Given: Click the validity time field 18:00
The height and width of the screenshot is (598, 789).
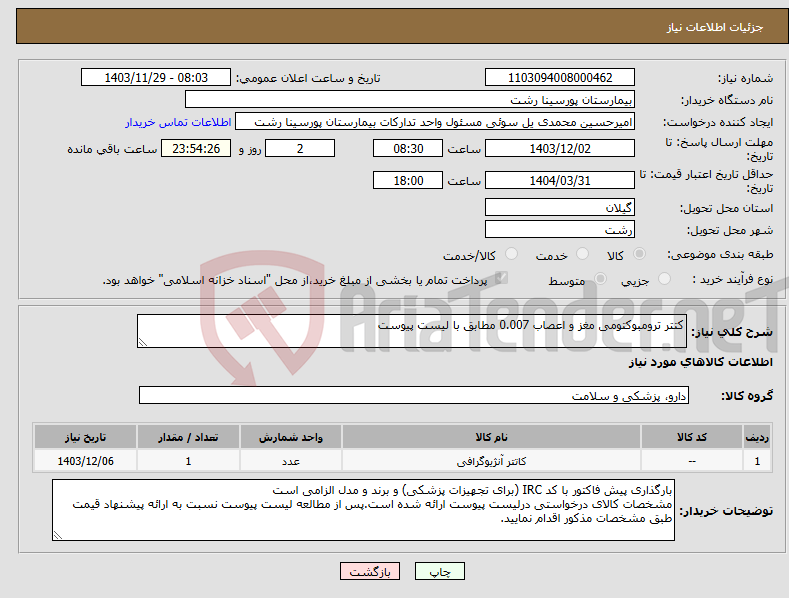Looking at the screenshot, I should tap(408, 180).
